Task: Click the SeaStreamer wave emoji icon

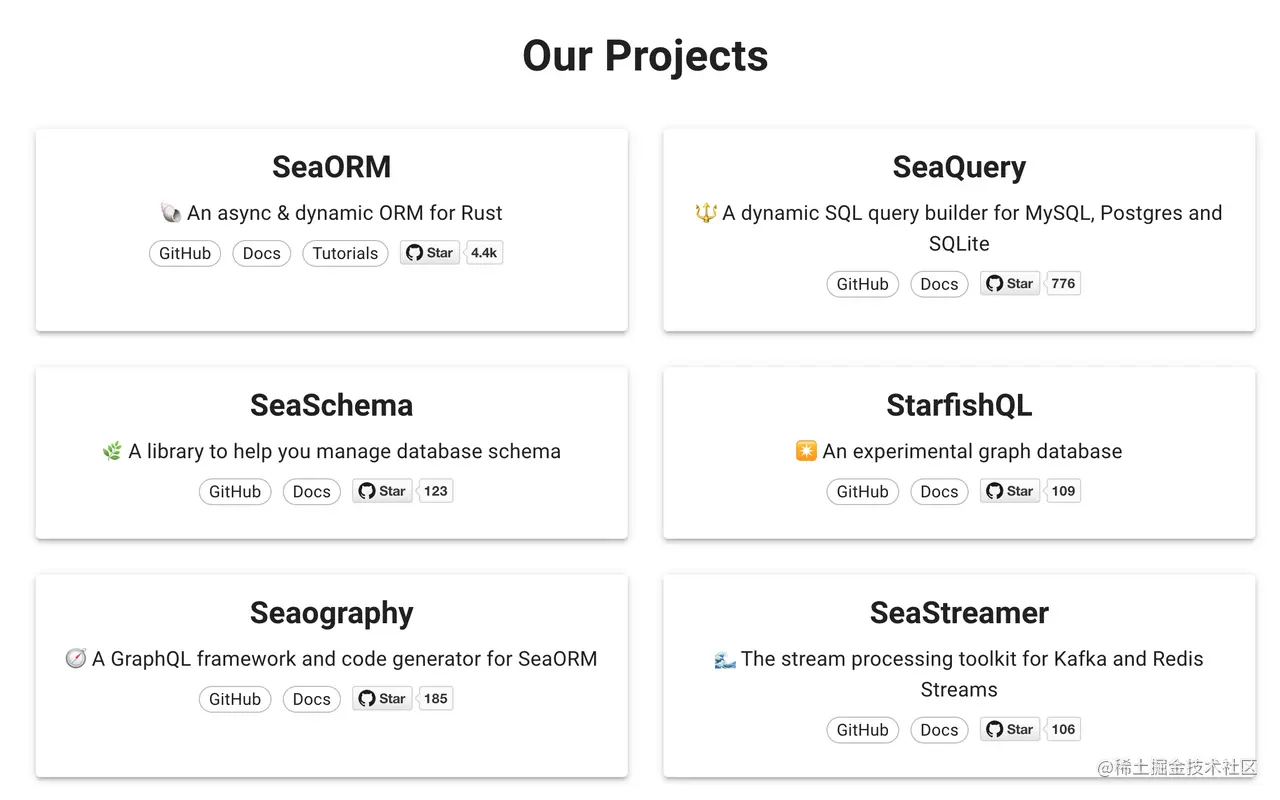Action: tap(725, 659)
